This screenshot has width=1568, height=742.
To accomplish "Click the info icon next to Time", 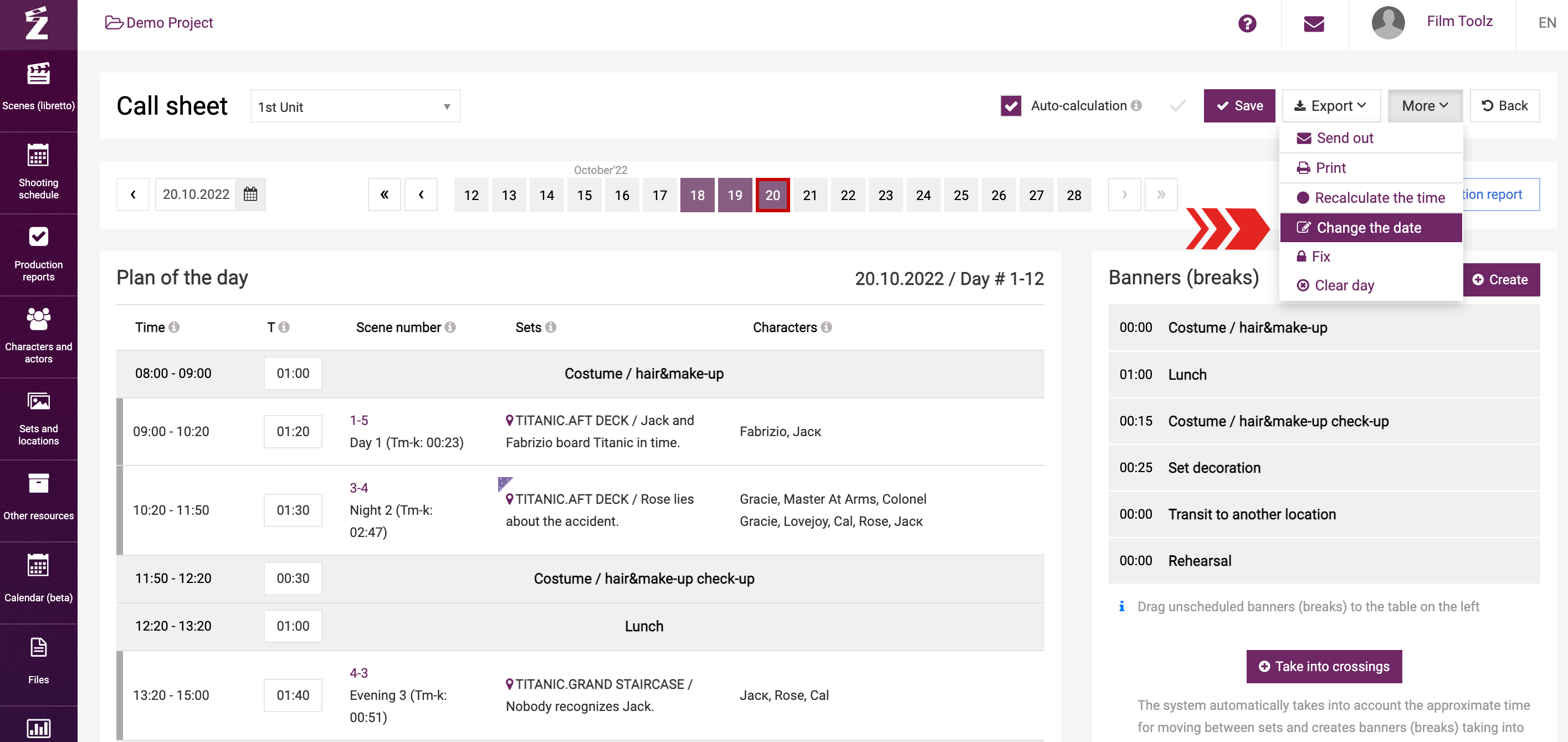I will point(174,327).
